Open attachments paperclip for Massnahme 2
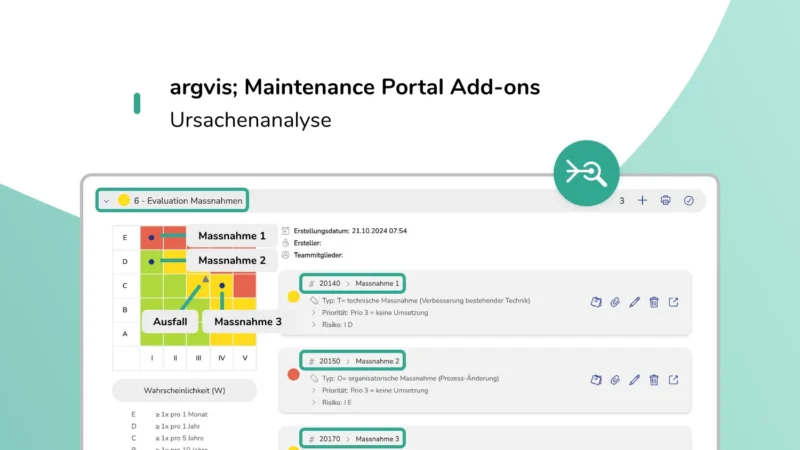This screenshot has width=800, height=450. 615,380
